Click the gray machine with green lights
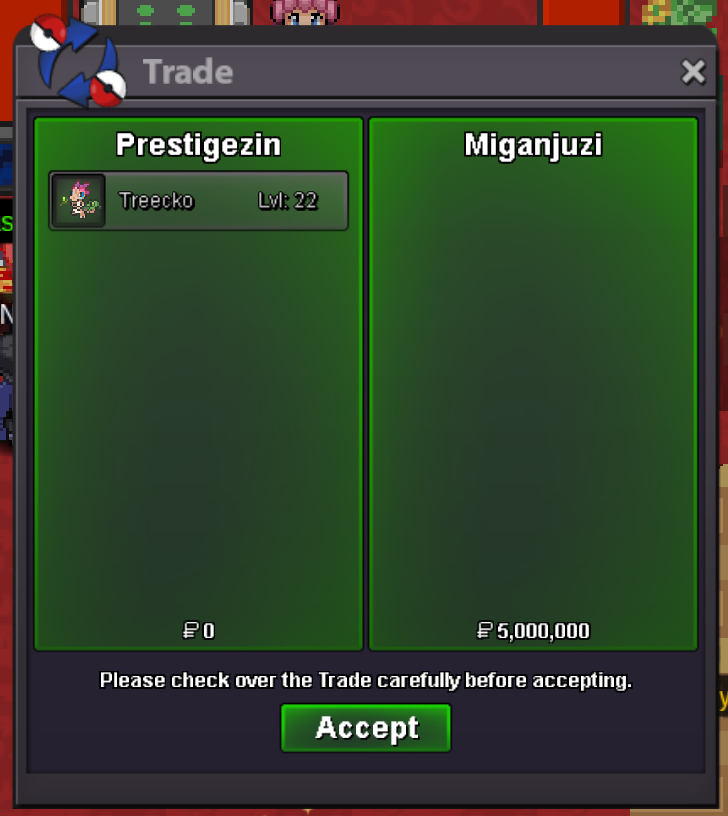The image size is (728, 816). click(165, 12)
